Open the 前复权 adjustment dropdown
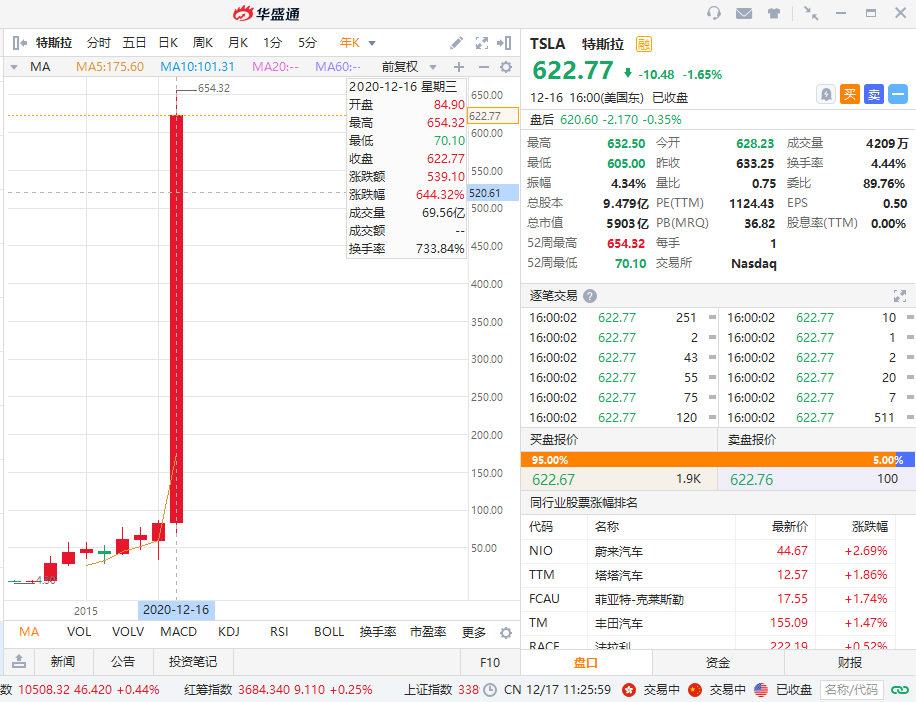 (x=406, y=67)
